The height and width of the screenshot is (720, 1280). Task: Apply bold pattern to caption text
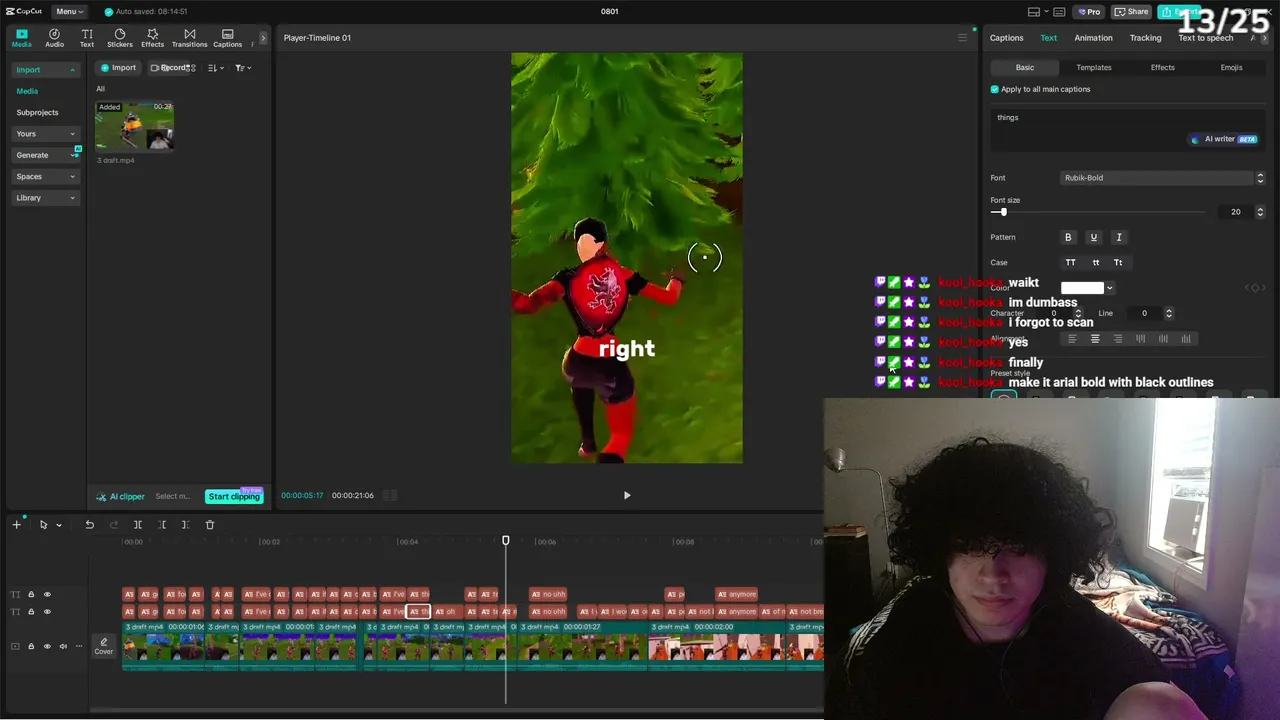(x=1068, y=238)
